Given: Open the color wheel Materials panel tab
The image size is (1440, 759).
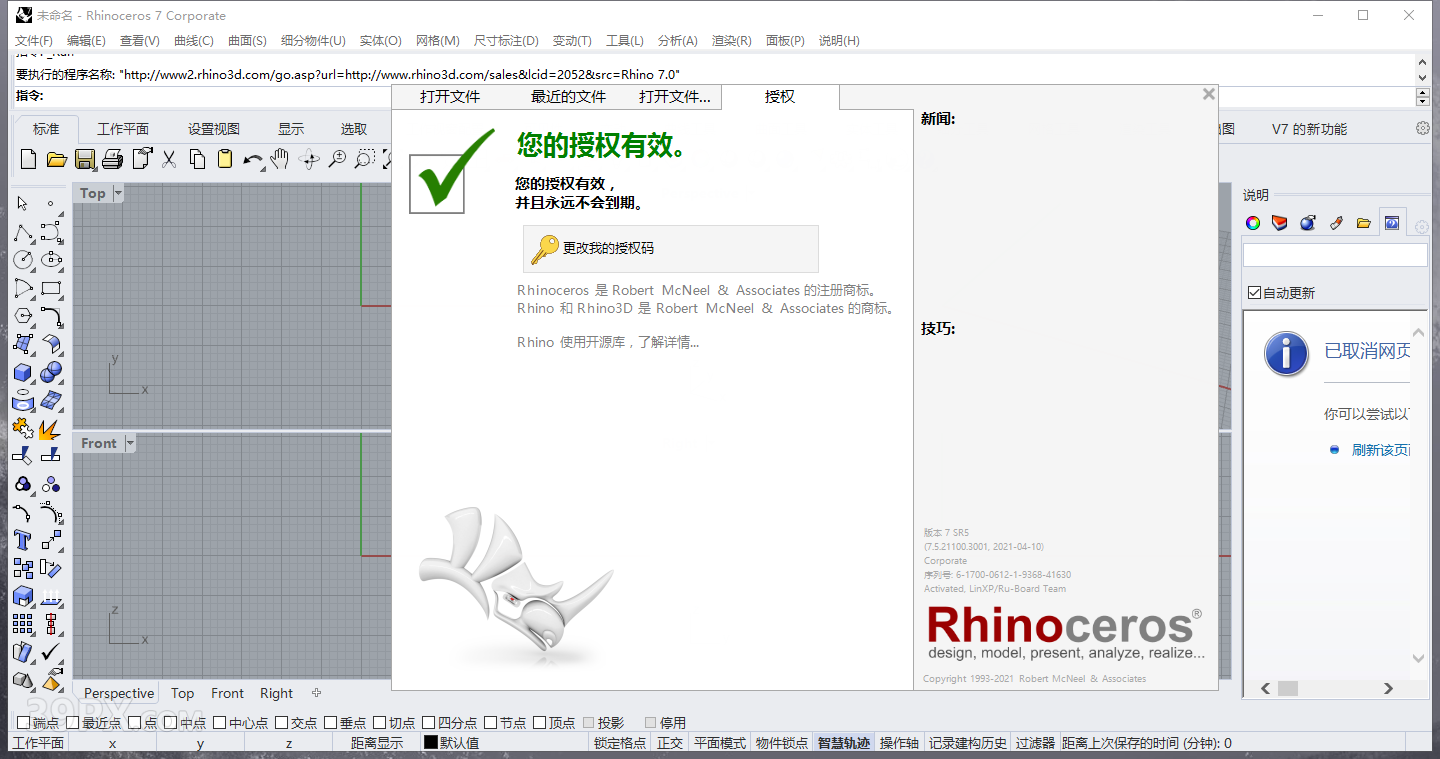Looking at the screenshot, I should pyautogui.click(x=1252, y=222).
